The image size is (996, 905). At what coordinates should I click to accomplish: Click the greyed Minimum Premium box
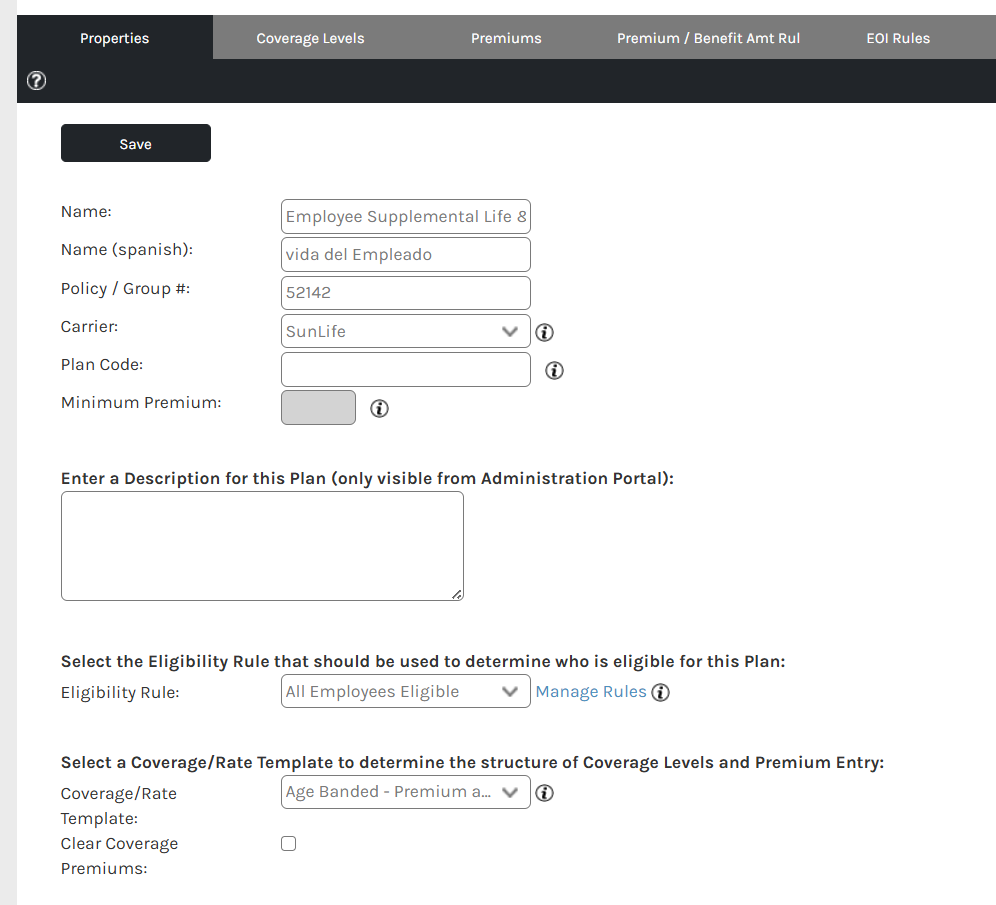tap(318, 407)
